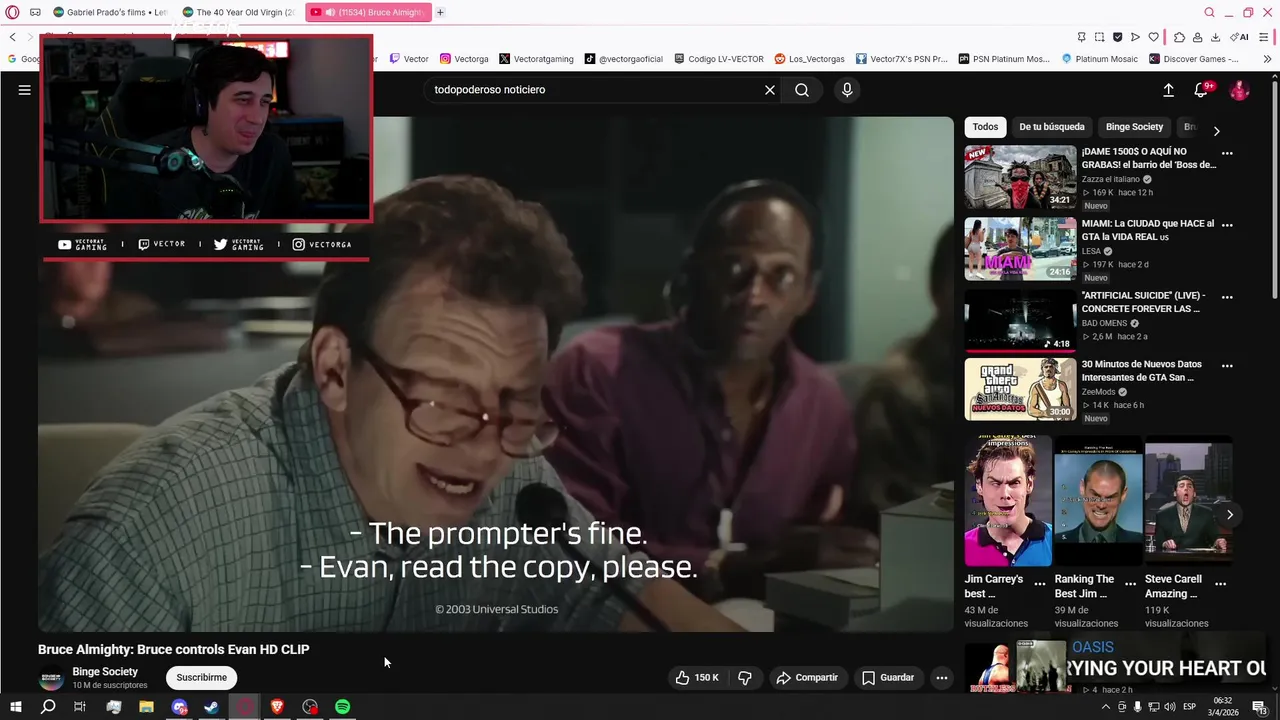Start voice search with microphone
This screenshot has height=720, width=1280.
(847, 90)
